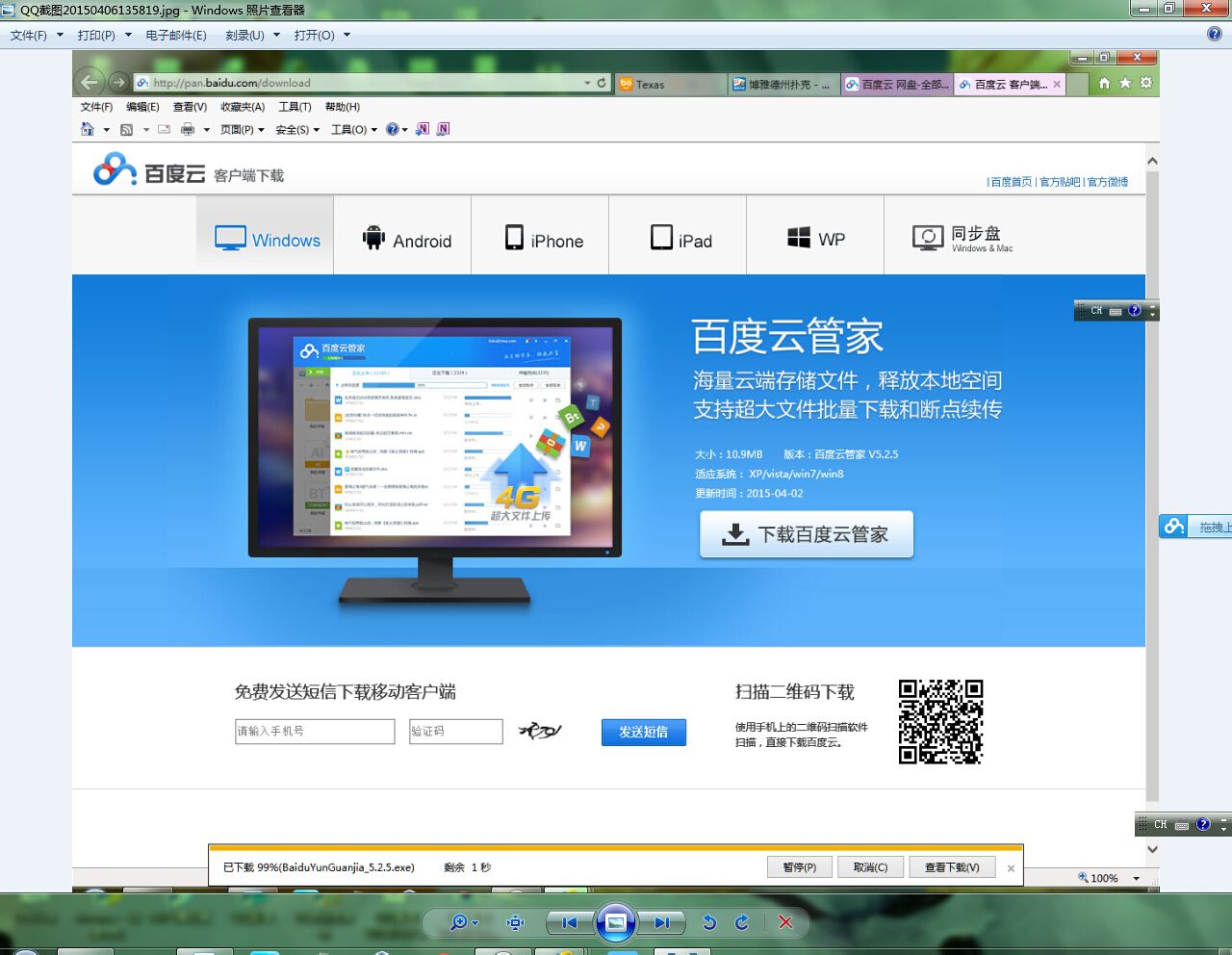Open the browser 工具(T) menu
Screen dimensions: 1232x955
[x=295, y=107]
